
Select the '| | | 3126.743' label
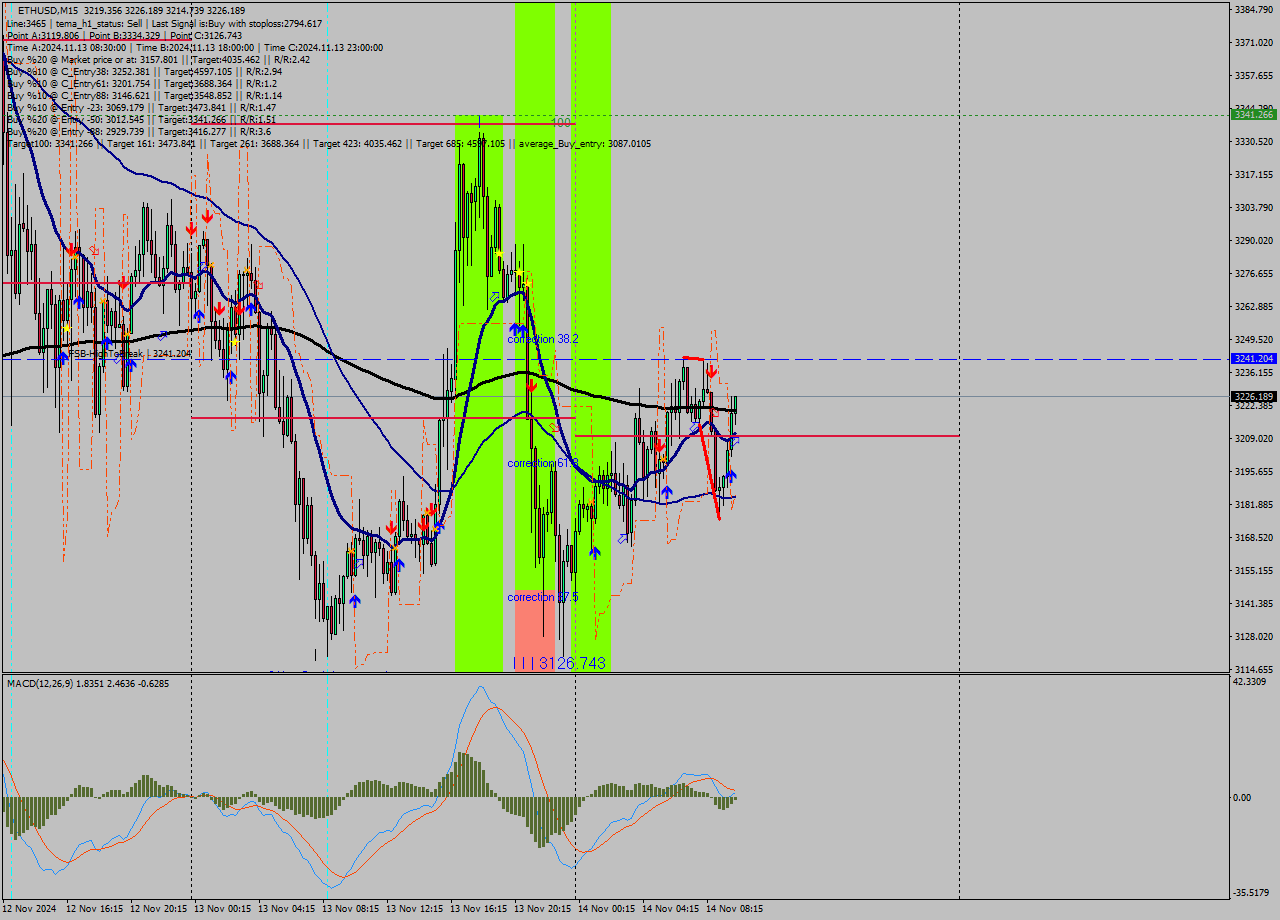click(x=559, y=663)
